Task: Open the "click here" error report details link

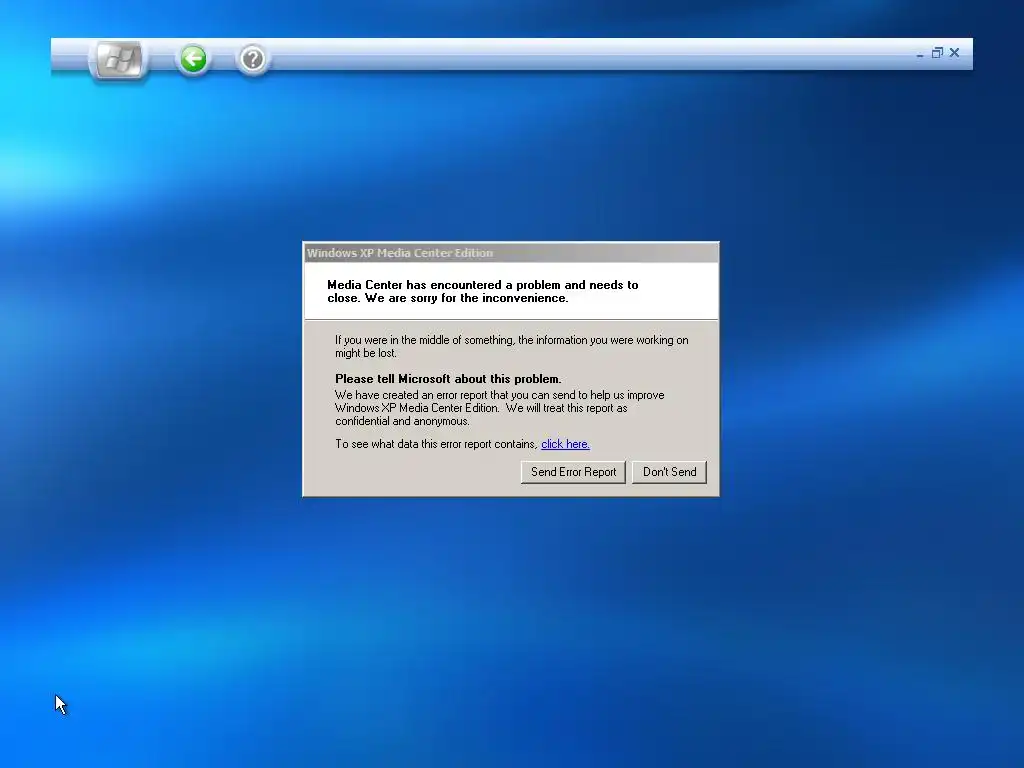Action: tap(565, 444)
